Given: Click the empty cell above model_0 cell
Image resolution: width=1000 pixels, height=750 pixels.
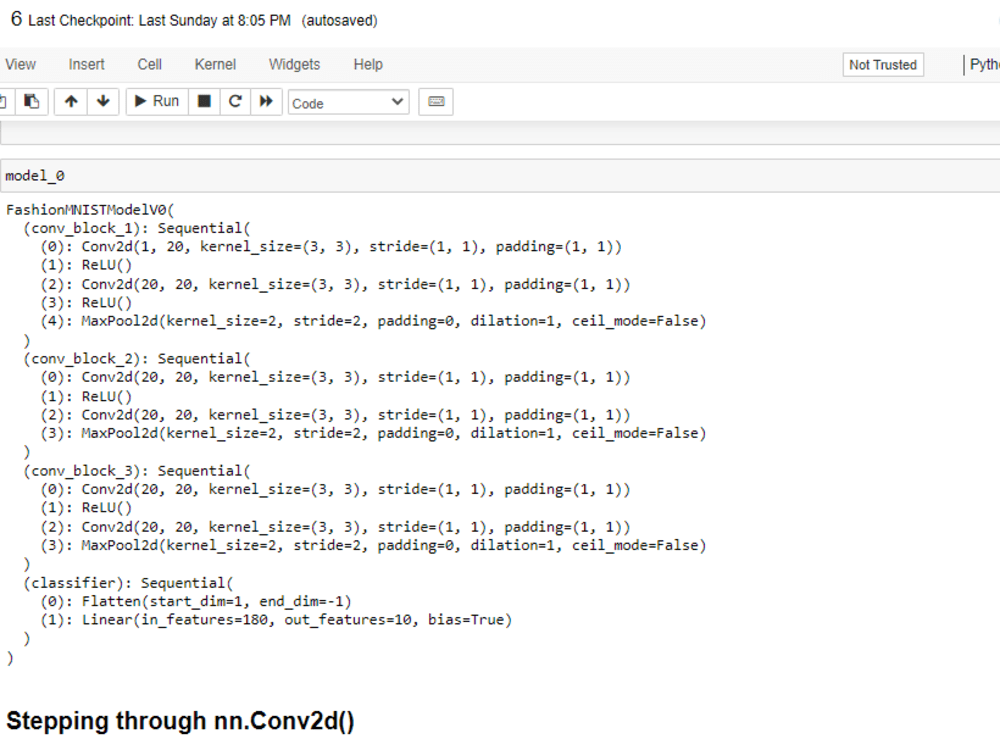Looking at the screenshot, I should [x=500, y=133].
